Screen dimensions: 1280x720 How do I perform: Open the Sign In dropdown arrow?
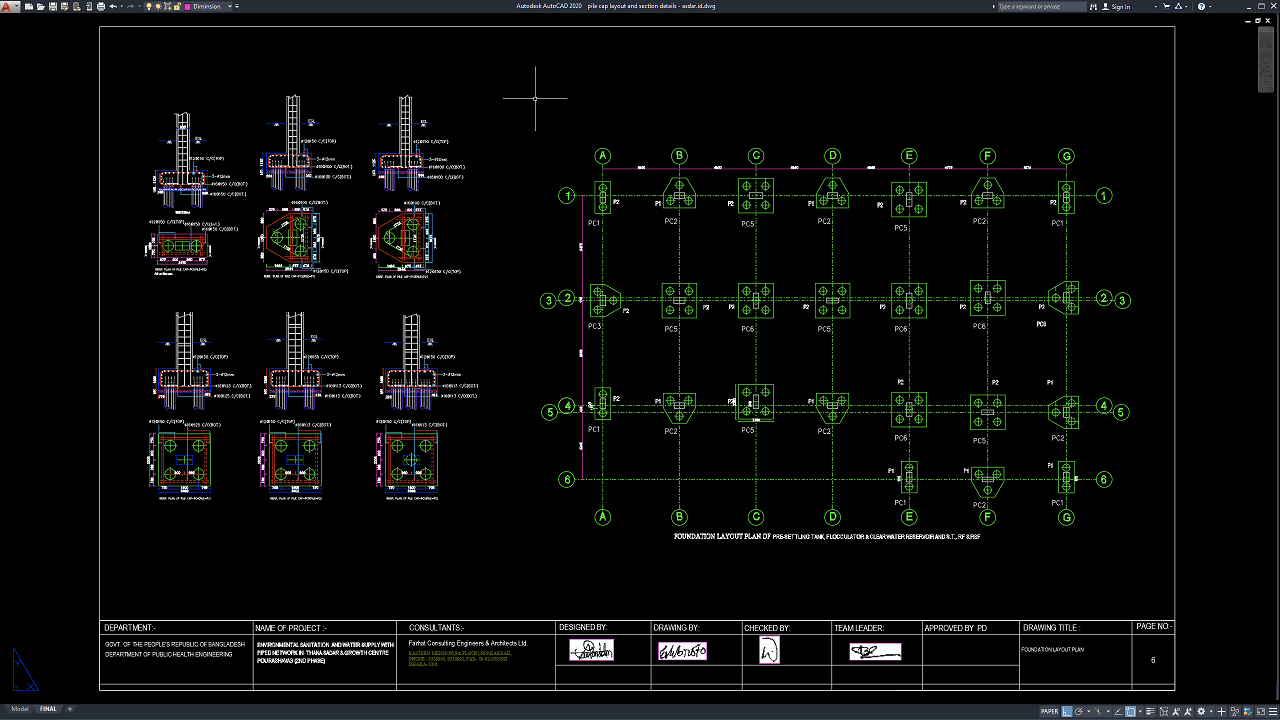tap(1156, 6)
